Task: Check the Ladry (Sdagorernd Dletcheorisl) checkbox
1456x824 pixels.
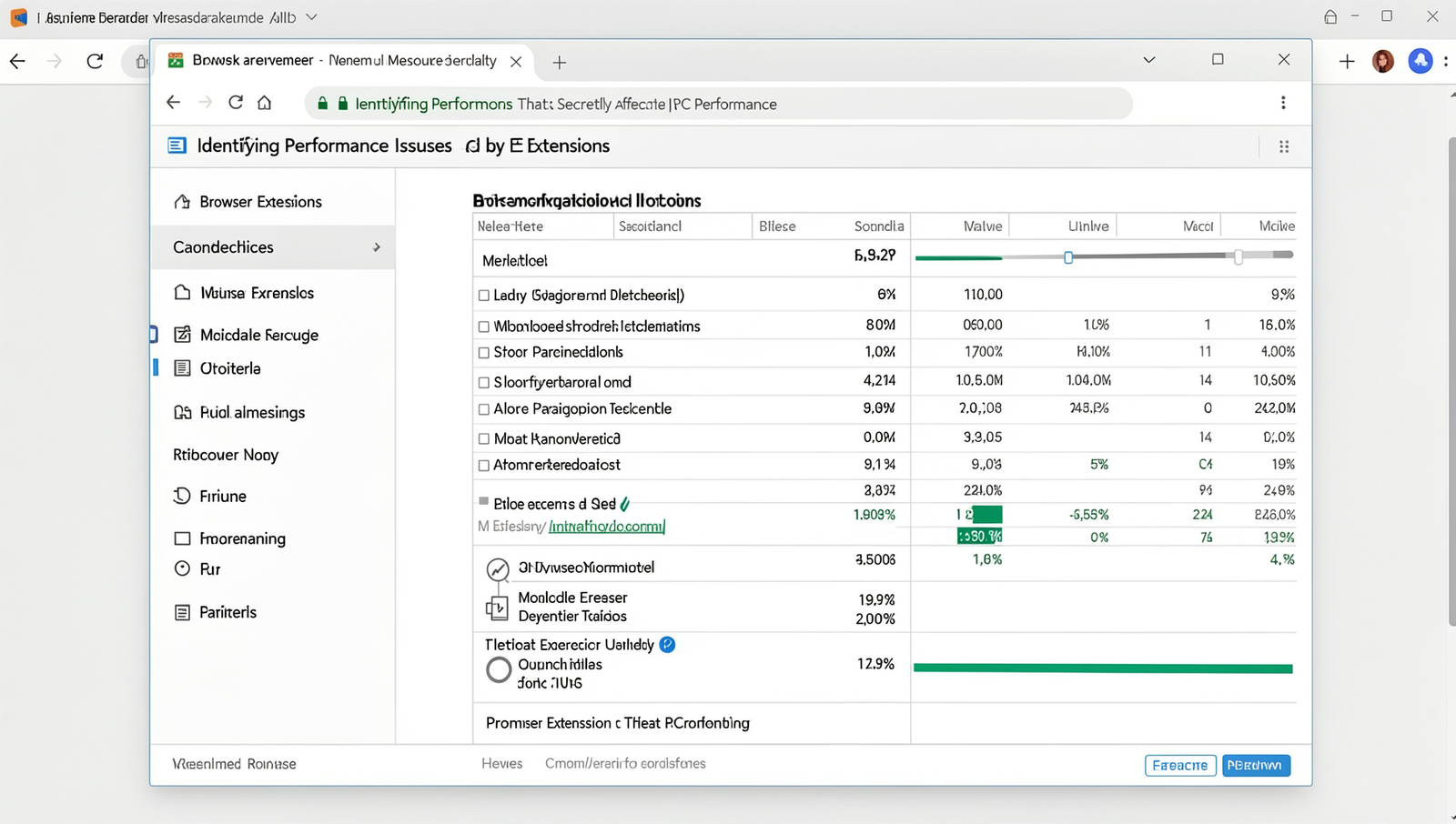Action: point(484,296)
